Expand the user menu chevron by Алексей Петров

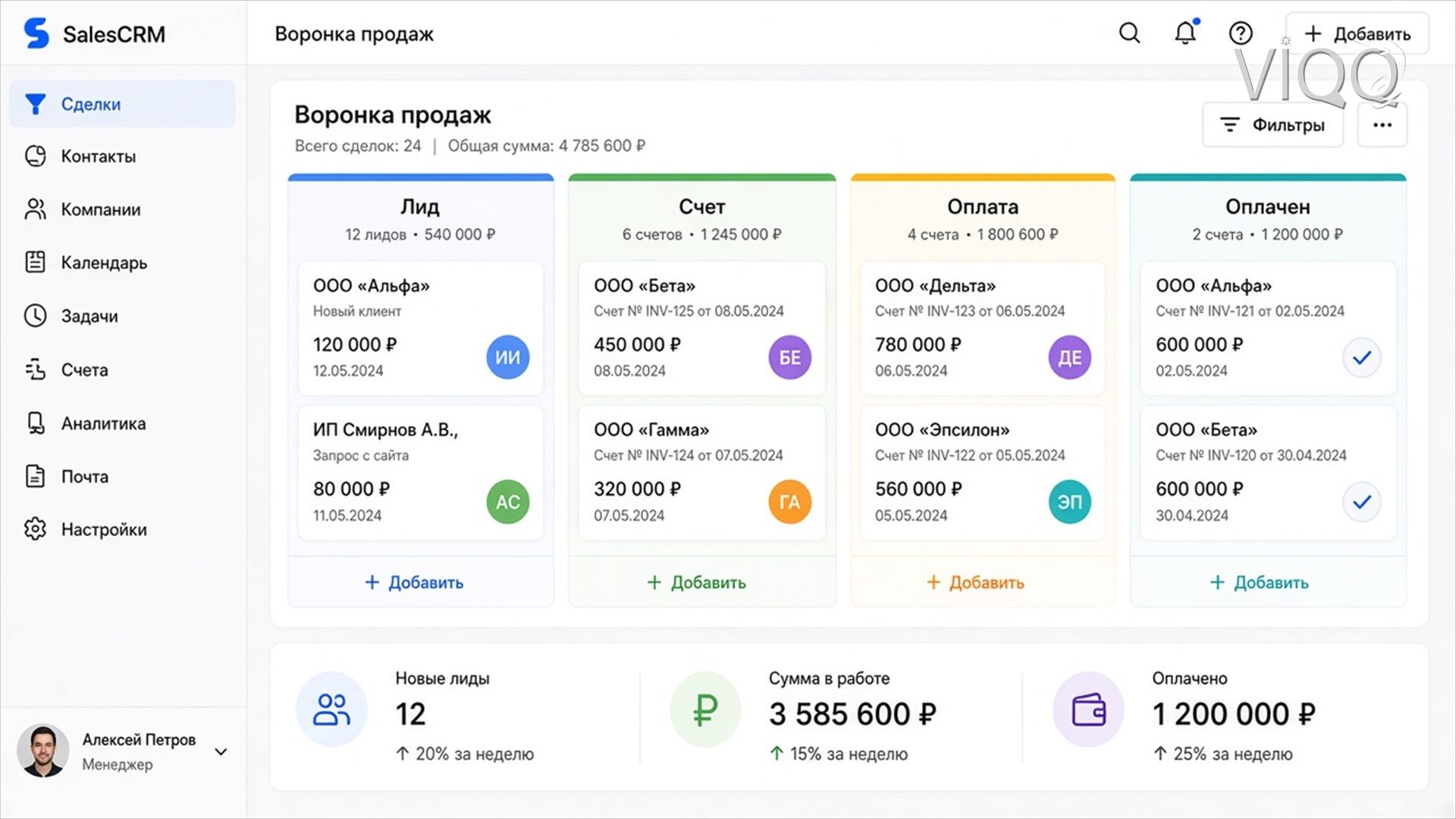(221, 752)
